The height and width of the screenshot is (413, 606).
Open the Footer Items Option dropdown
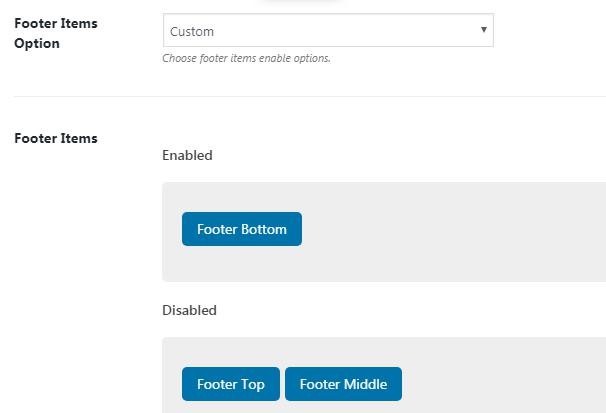coord(327,31)
